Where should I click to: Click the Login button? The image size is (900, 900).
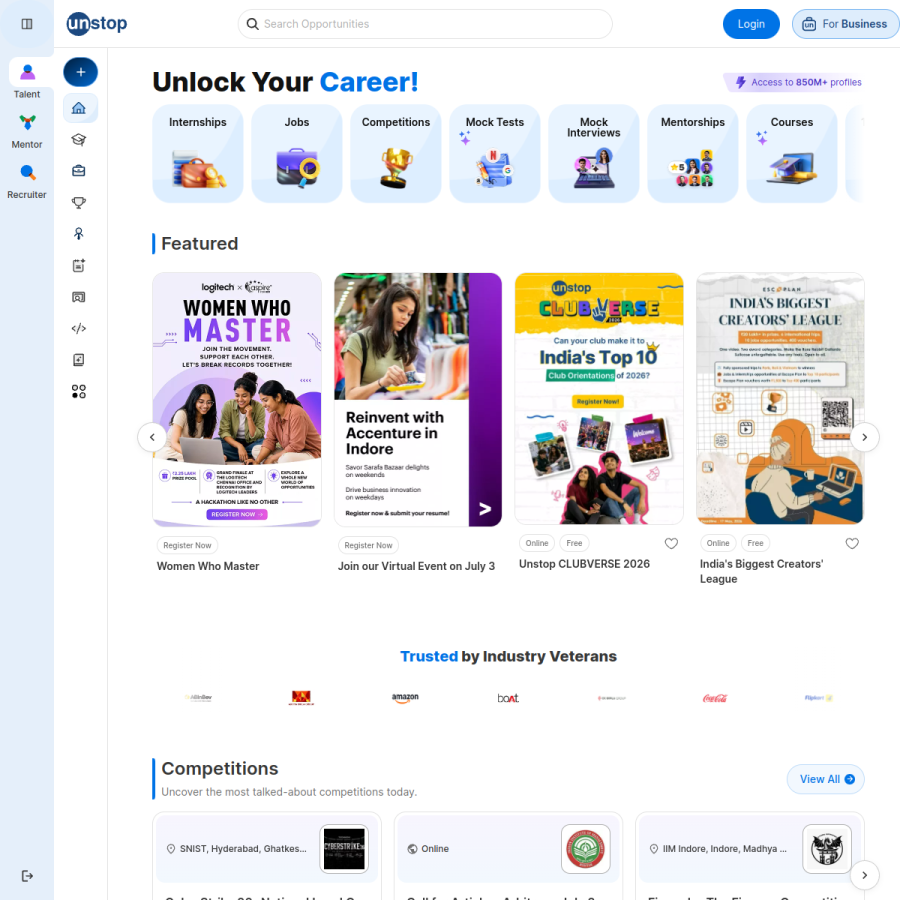click(x=751, y=24)
